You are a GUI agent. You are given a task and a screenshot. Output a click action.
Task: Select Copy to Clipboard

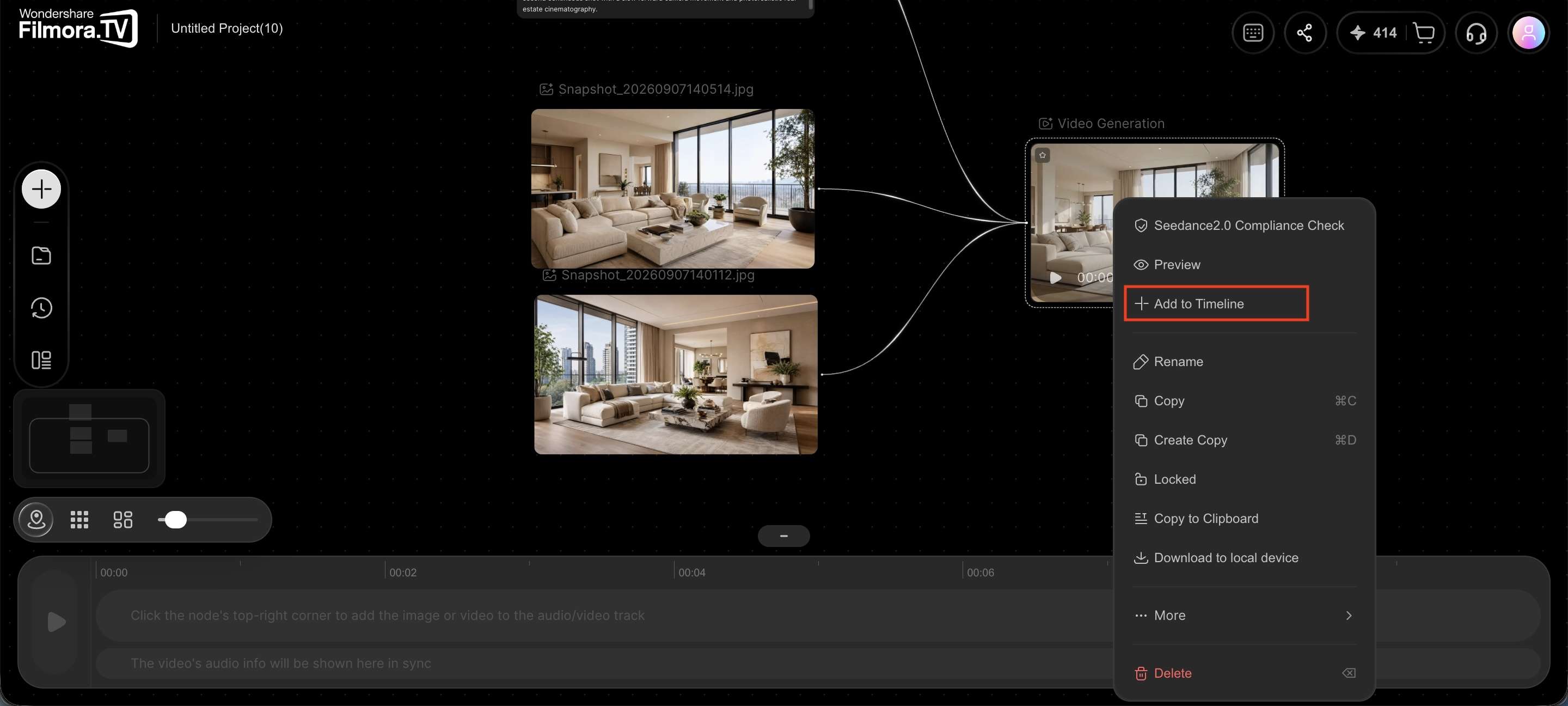tap(1245, 519)
